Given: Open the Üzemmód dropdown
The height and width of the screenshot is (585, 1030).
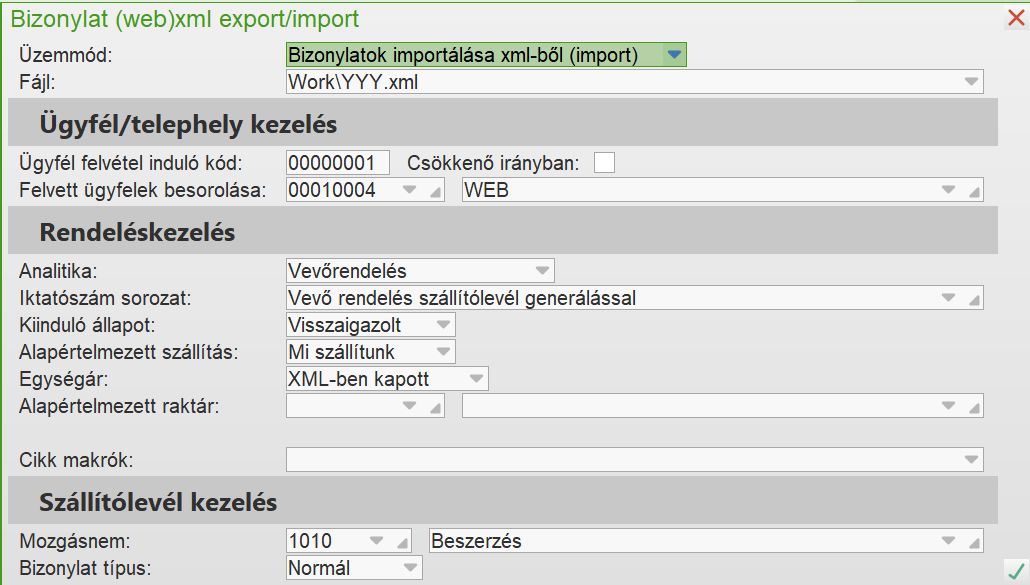Looking at the screenshot, I should point(675,55).
